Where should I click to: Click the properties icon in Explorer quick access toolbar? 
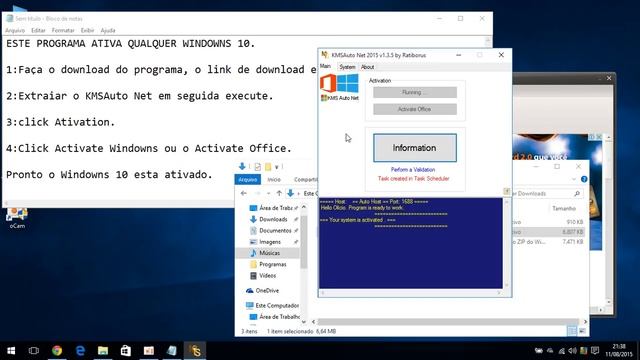pyautogui.click(x=258, y=167)
